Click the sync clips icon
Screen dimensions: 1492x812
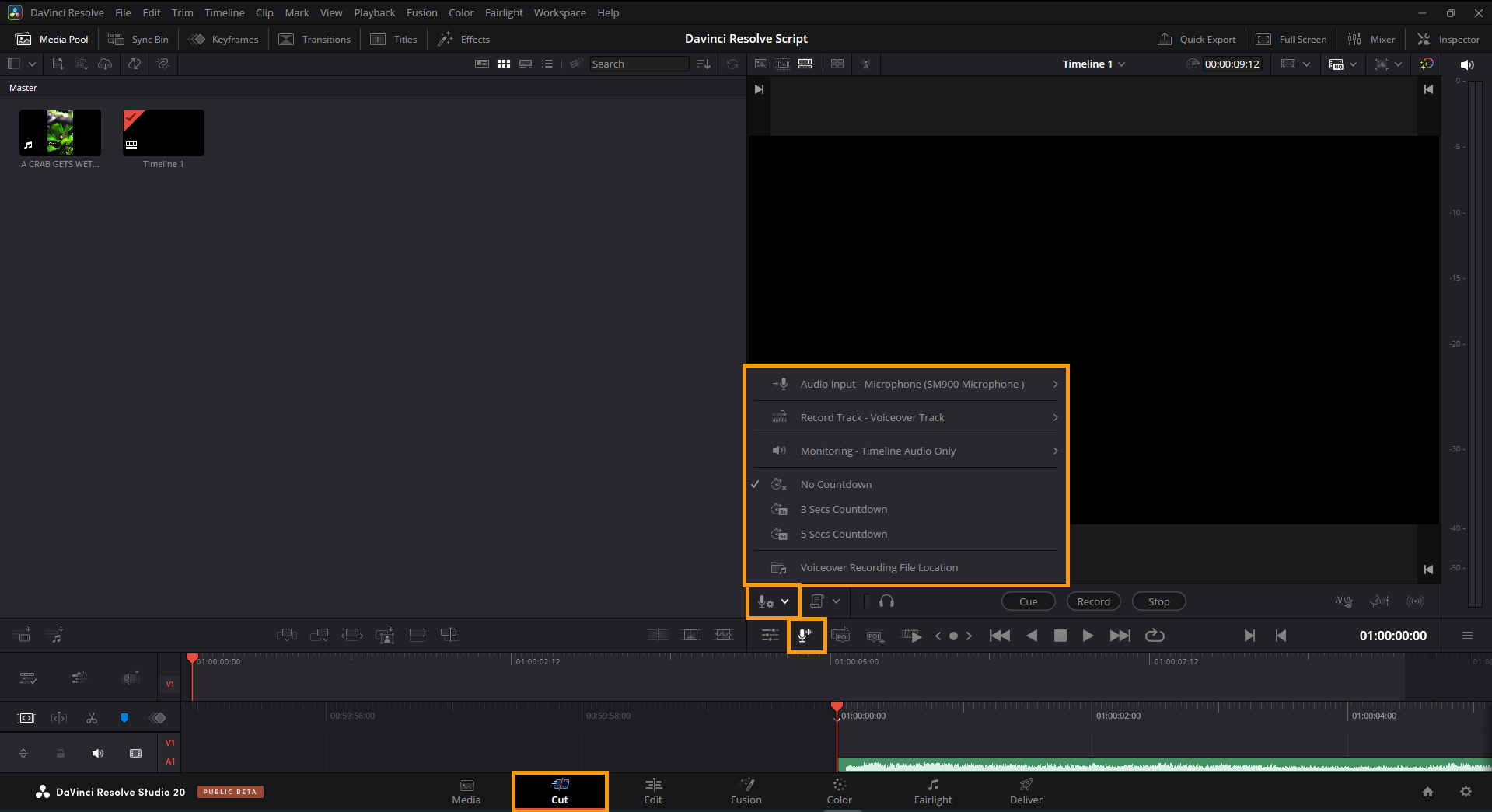[x=135, y=64]
